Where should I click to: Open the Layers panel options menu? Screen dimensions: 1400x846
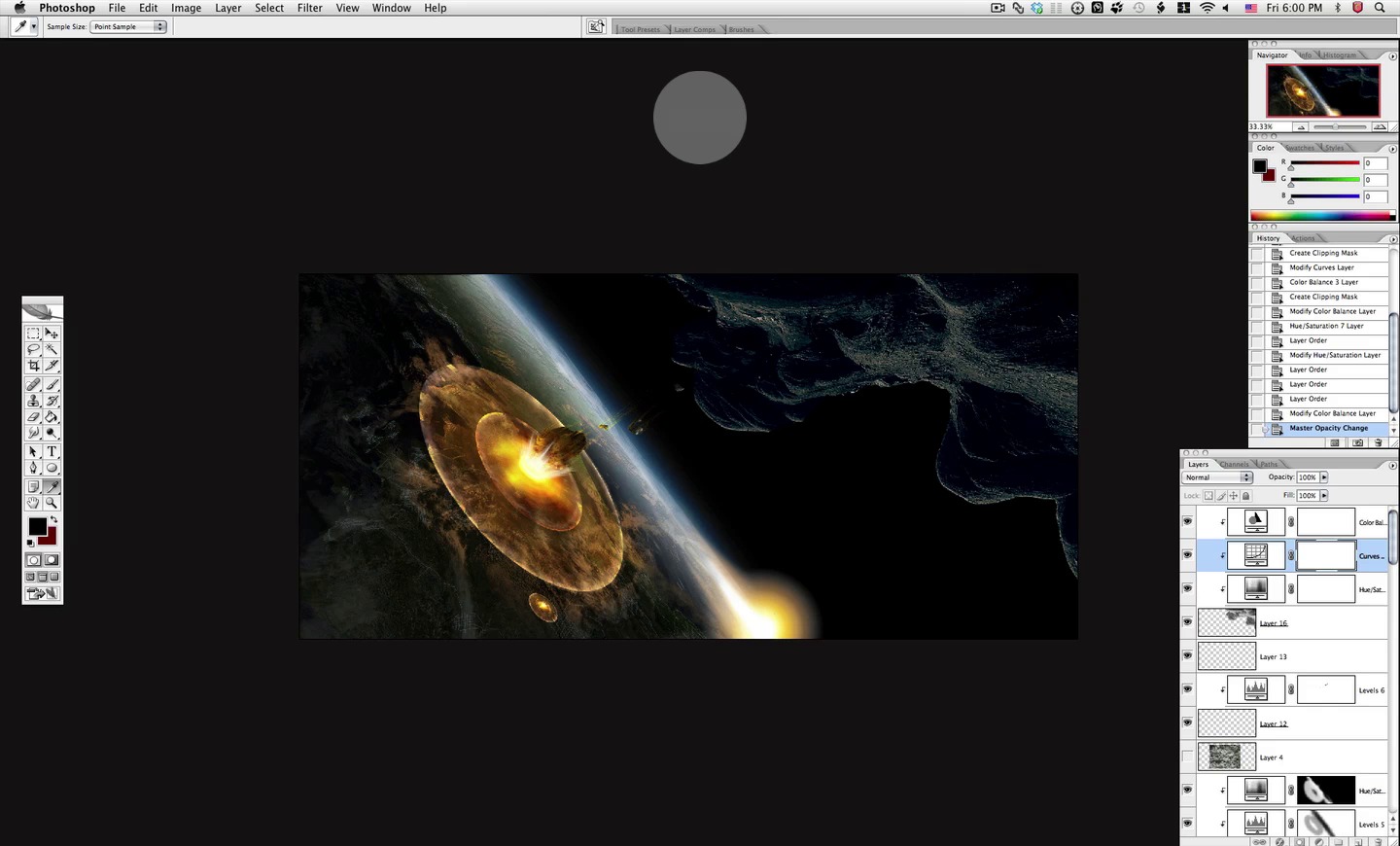click(x=1391, y=465)
